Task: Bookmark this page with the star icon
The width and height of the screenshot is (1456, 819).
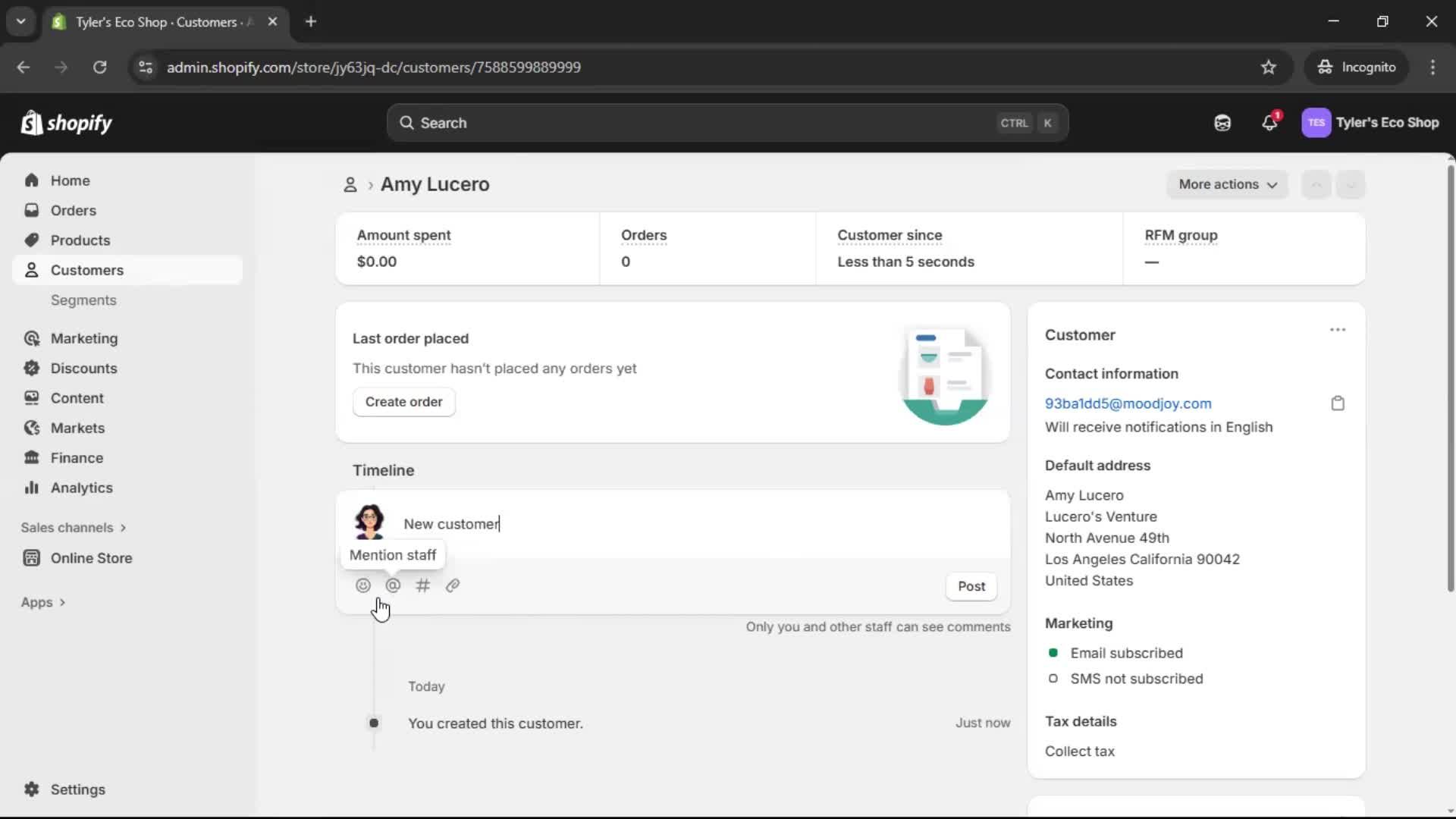Action: click(1269, 67)
